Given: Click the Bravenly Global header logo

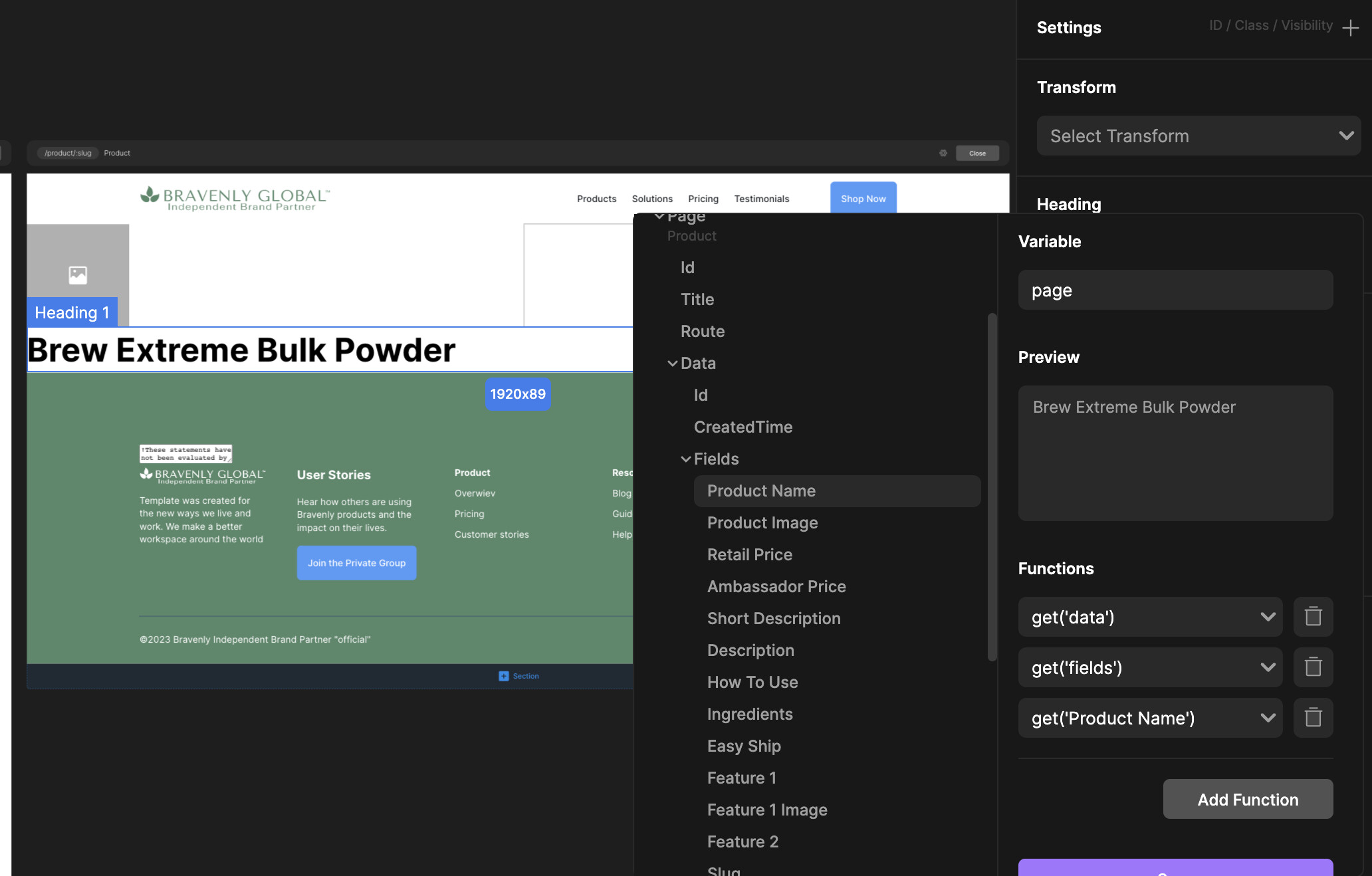Looking at the screenshot, I should coord(235,198).
